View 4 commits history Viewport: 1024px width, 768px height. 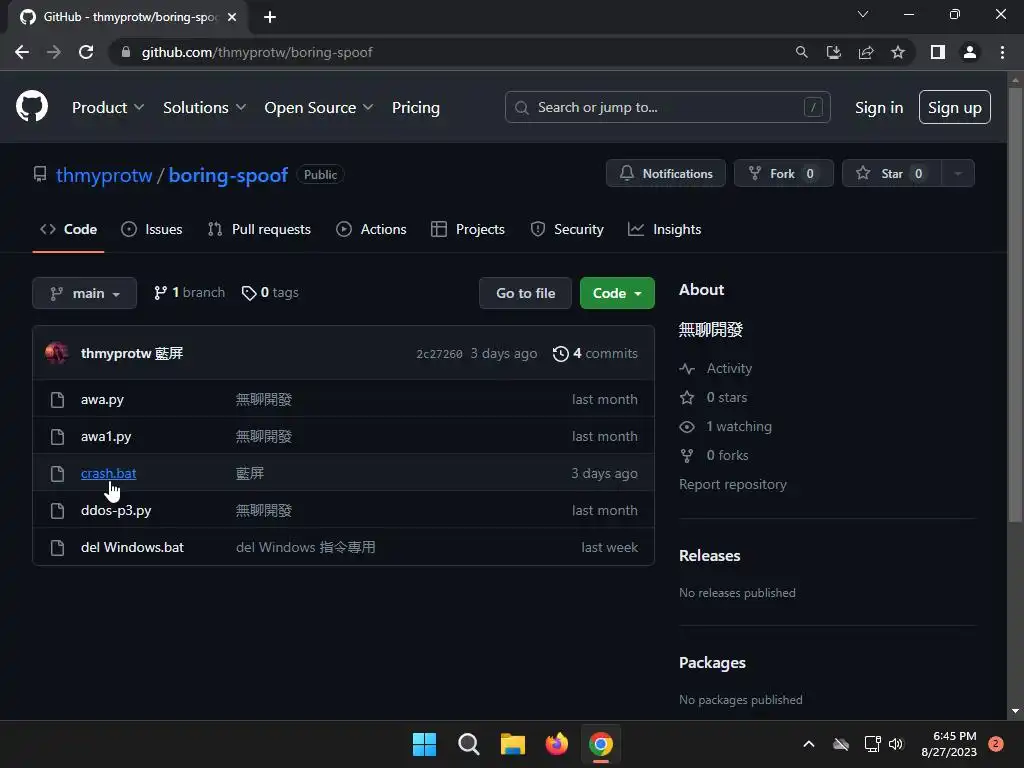pos(595,353)
